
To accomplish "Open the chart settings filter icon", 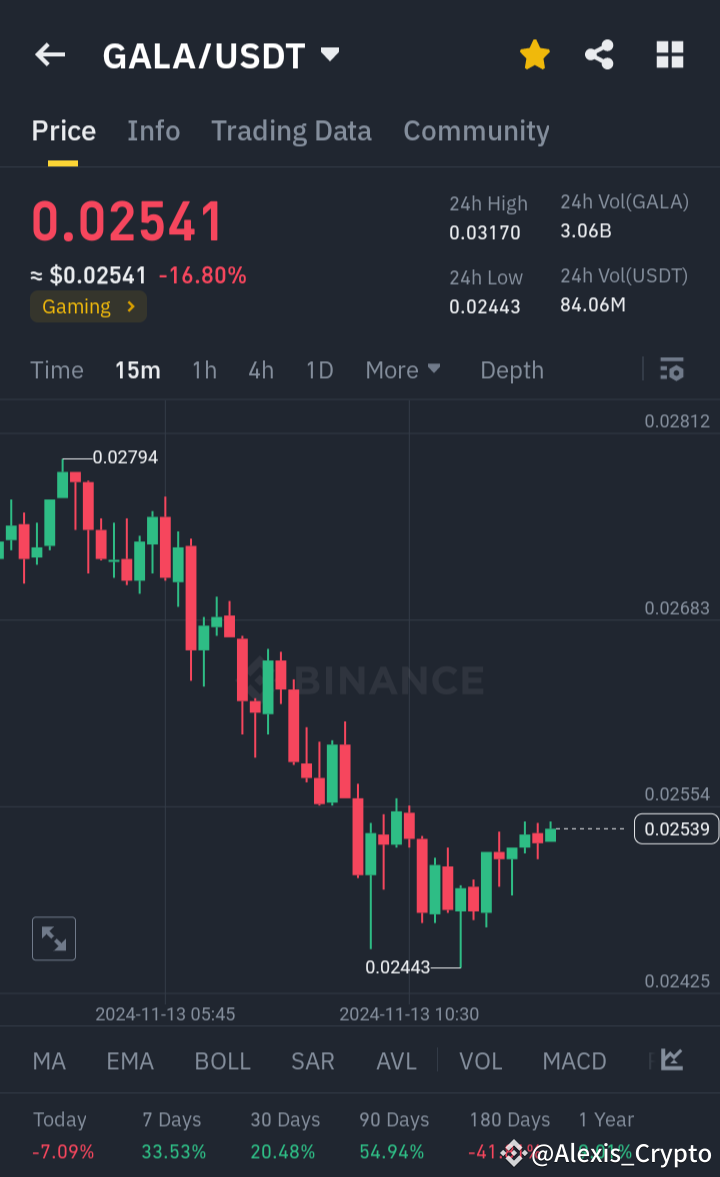I will tap(672, 370).
